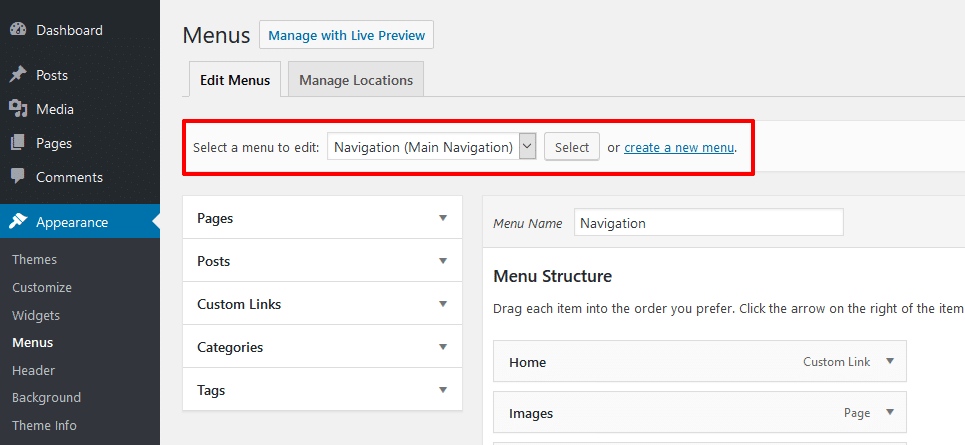965x445 pixels.
Task: Switch to the Edit Menus tab
Action: [x=235, y=80]
